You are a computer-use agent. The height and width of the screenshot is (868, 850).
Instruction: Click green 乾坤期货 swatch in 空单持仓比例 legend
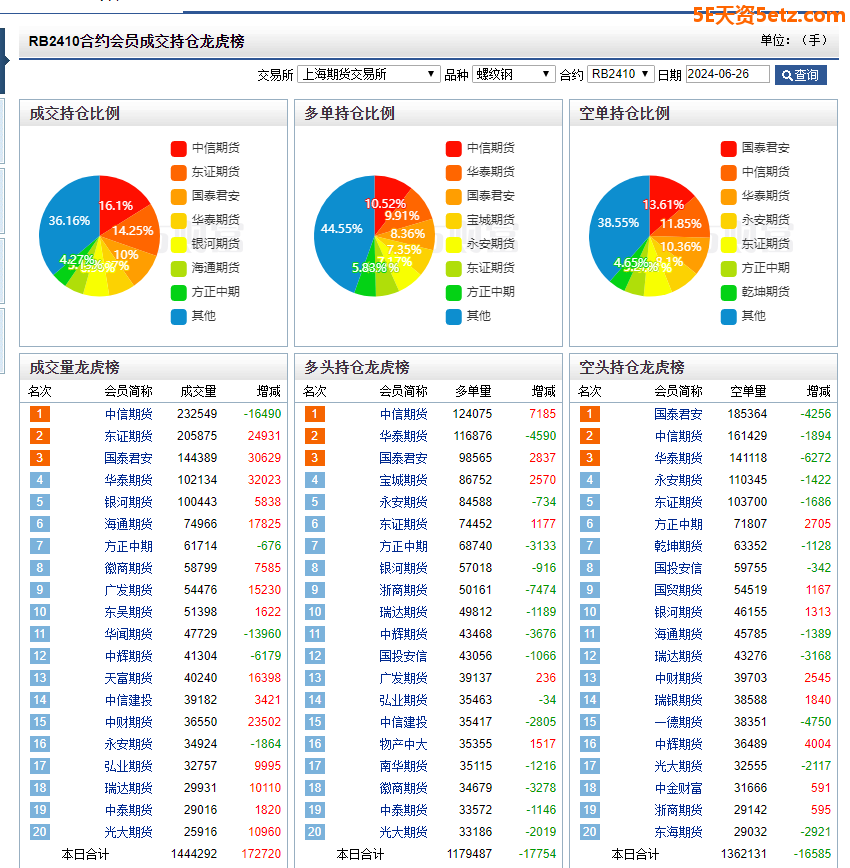pos(728,292)
